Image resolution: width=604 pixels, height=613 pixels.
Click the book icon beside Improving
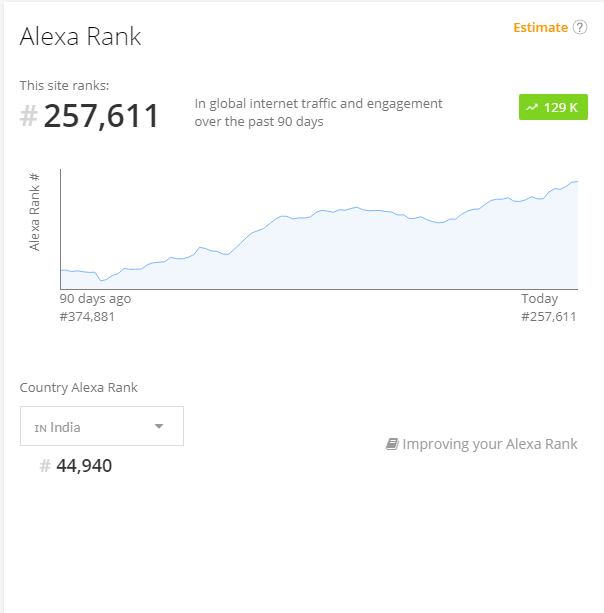392,444
